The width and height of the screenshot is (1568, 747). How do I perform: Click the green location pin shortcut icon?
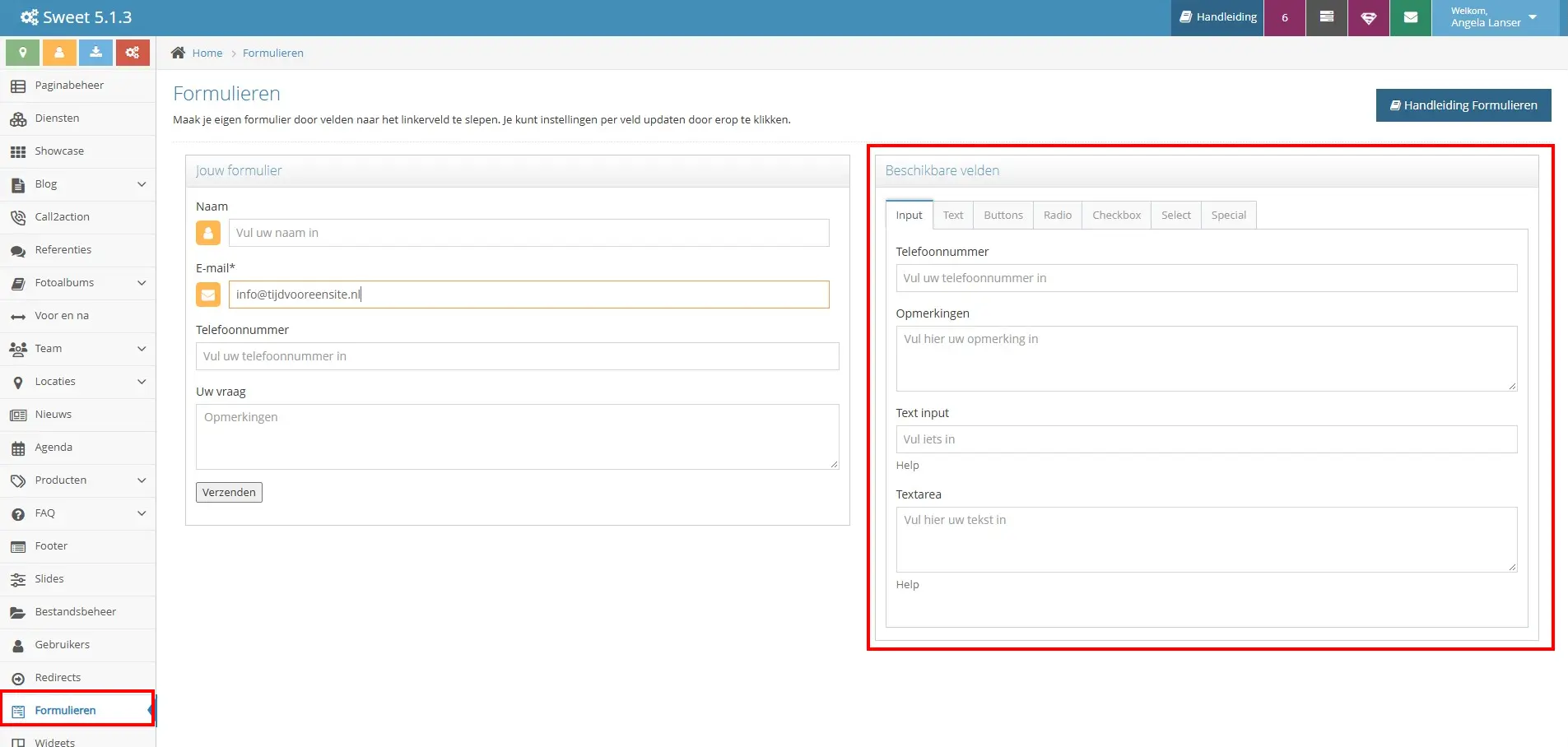click(23, 53)
